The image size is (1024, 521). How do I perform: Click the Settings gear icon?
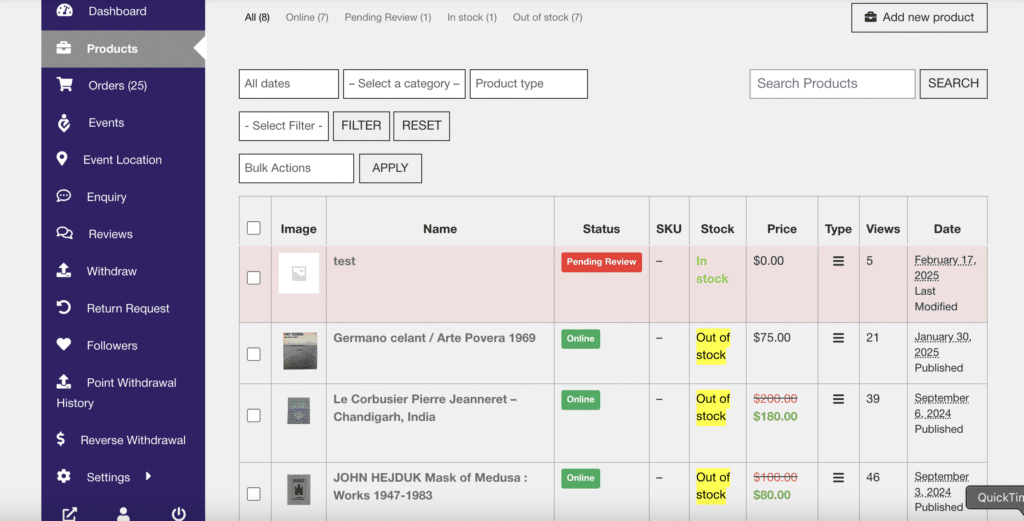coord(63,476)
